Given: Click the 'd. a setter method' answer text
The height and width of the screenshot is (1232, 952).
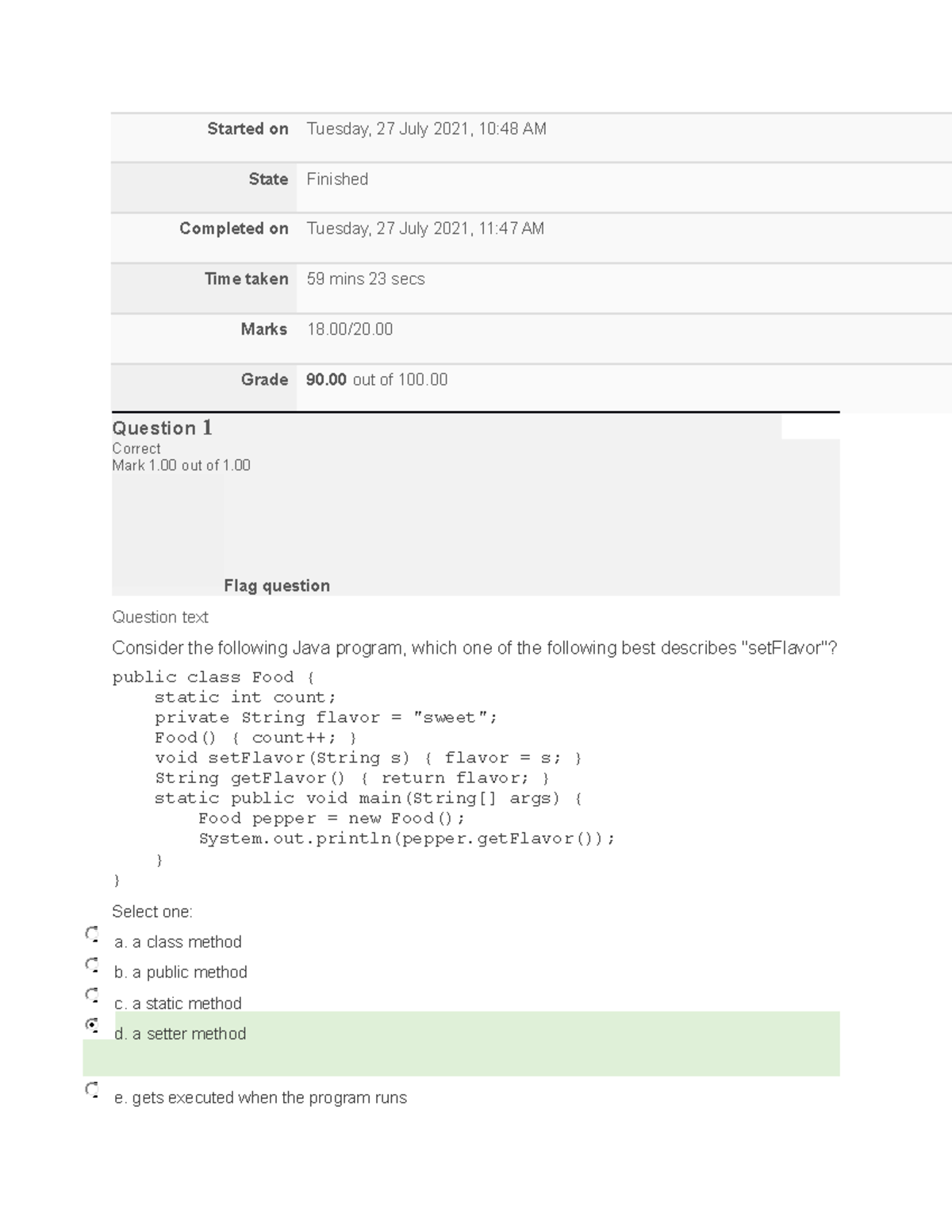Looking at the screenshot, I should [180, 1034].
